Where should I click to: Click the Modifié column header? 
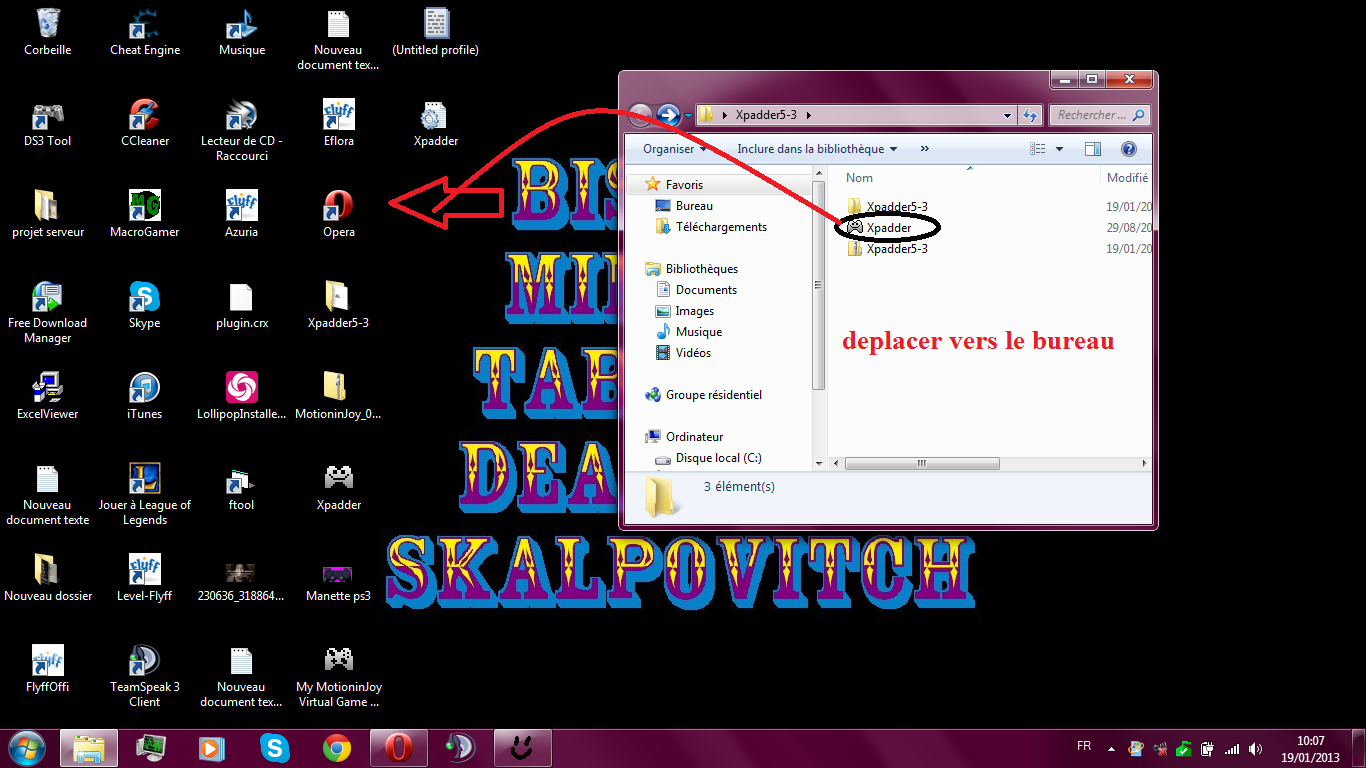[x=1127, y=178]
